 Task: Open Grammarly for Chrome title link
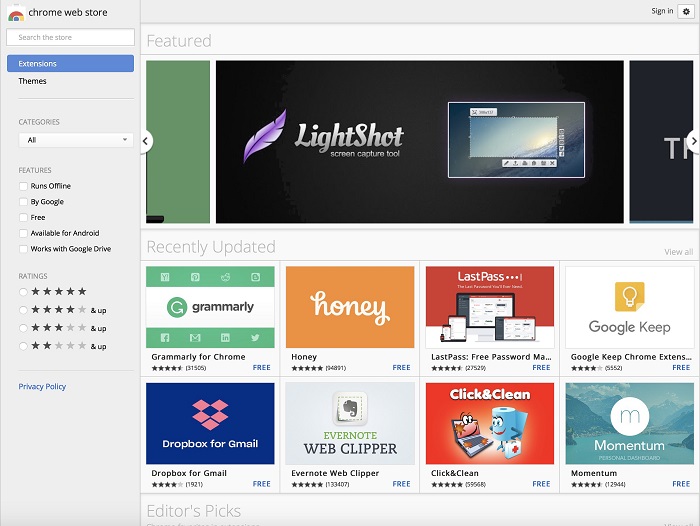click(x=198, y=357)
